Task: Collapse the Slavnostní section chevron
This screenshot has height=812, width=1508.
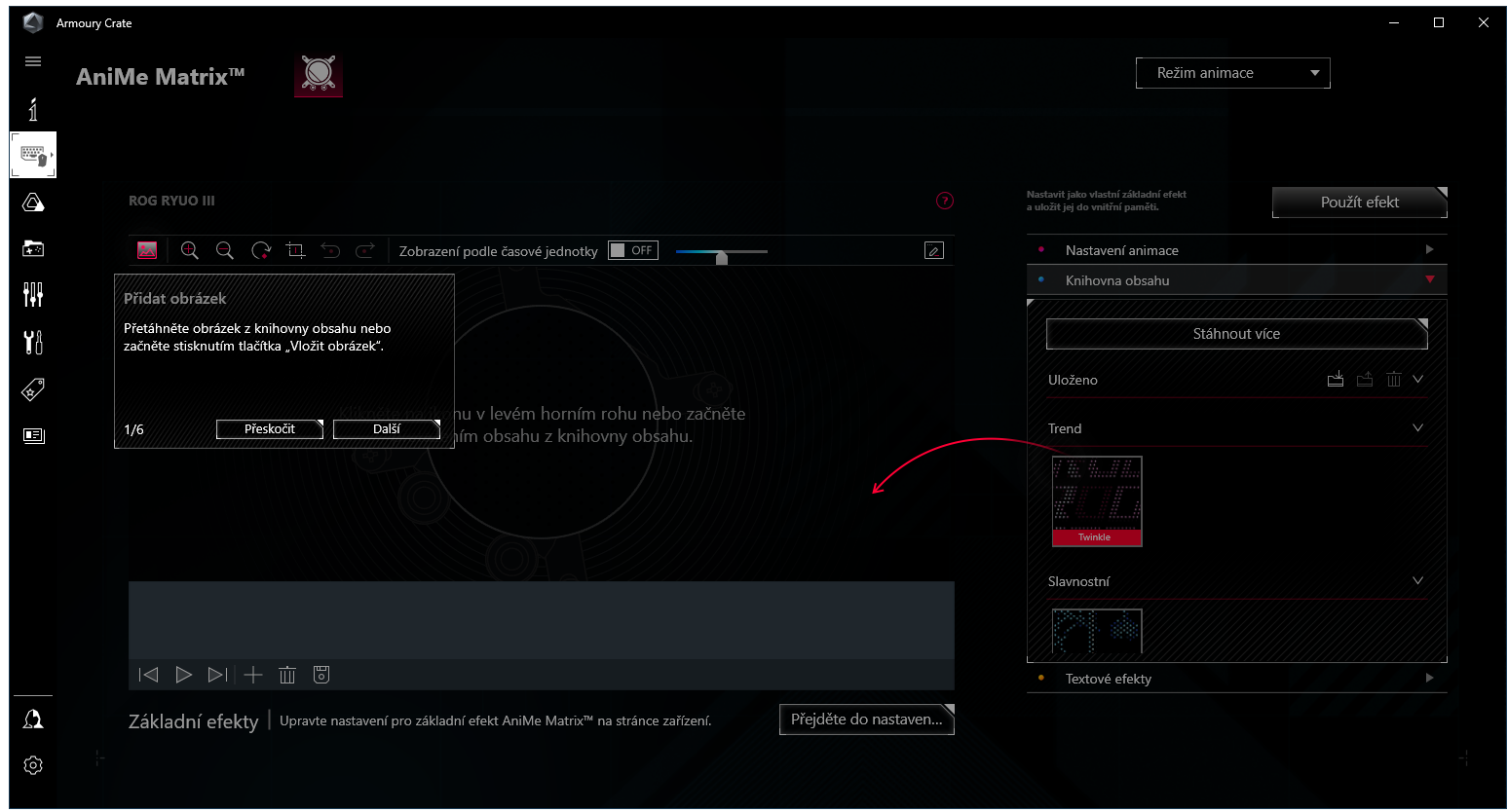Action: 1418,580
